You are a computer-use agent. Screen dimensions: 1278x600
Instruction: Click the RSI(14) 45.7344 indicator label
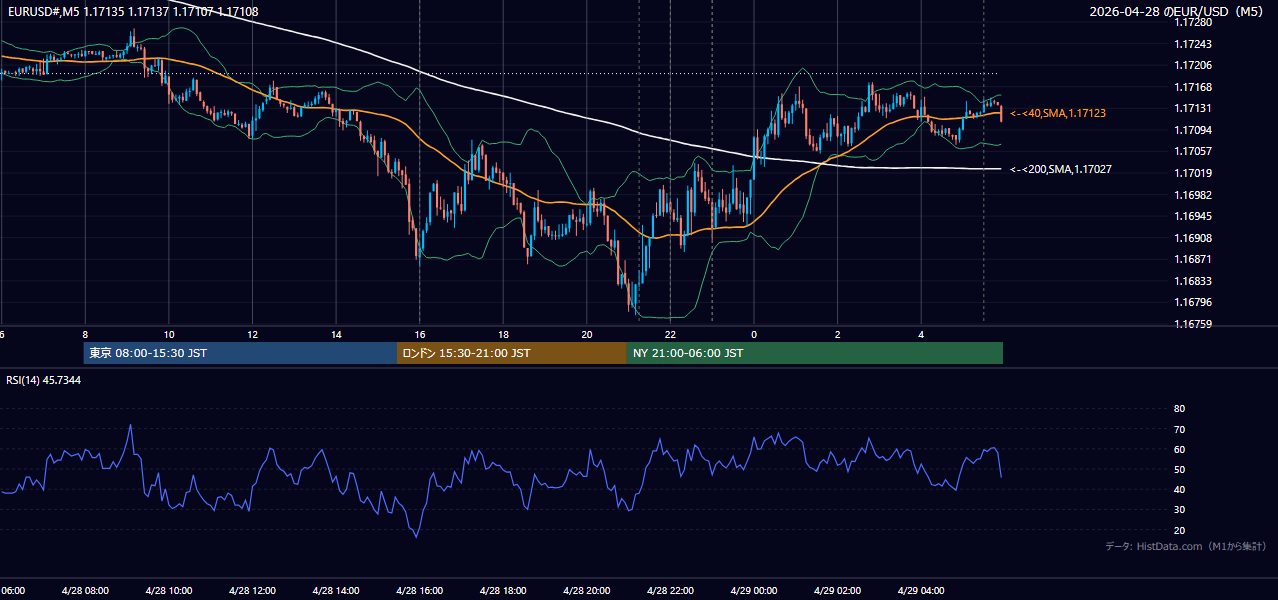coord(44,380)
